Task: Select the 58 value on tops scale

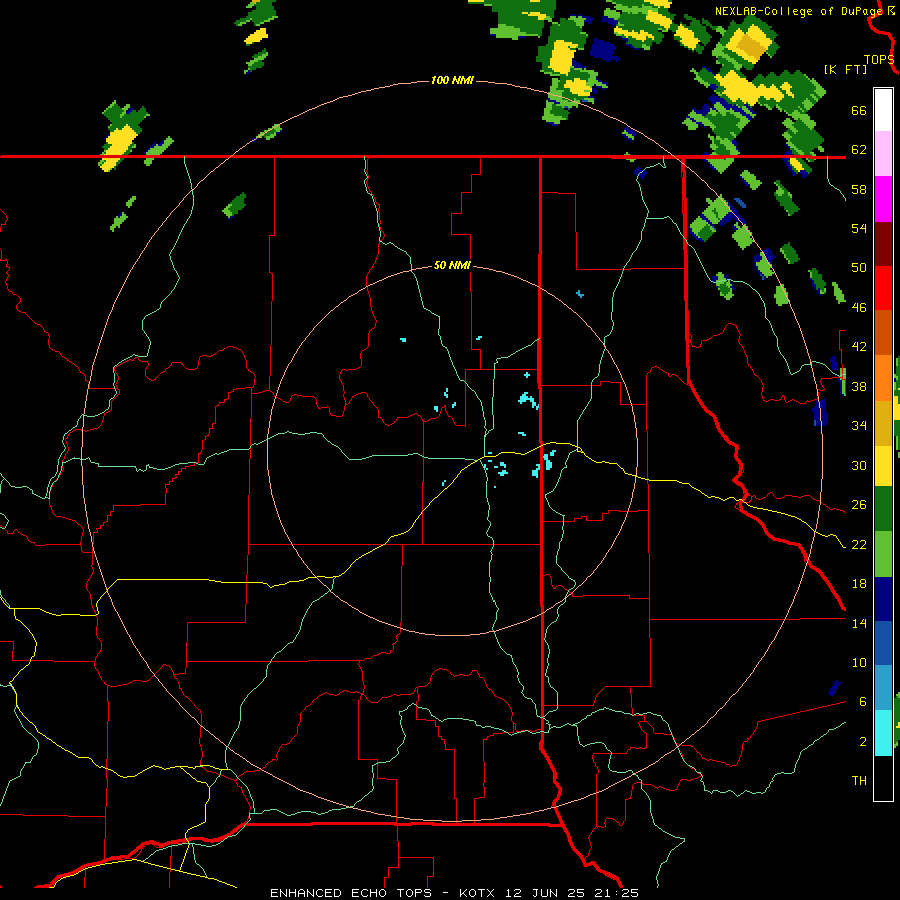Action: [859, 189]
